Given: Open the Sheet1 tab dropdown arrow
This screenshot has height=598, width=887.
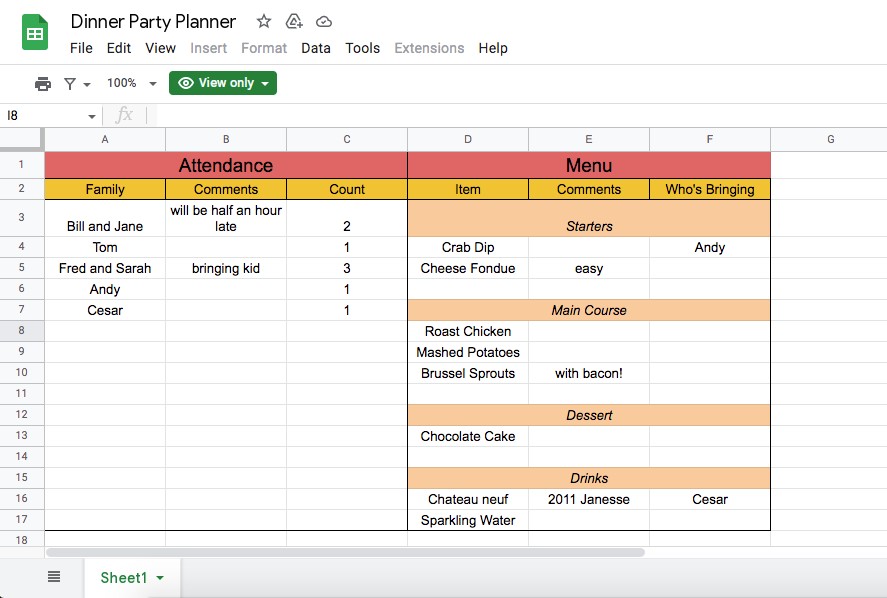Looking at the screenshot, I should (158, 577).
